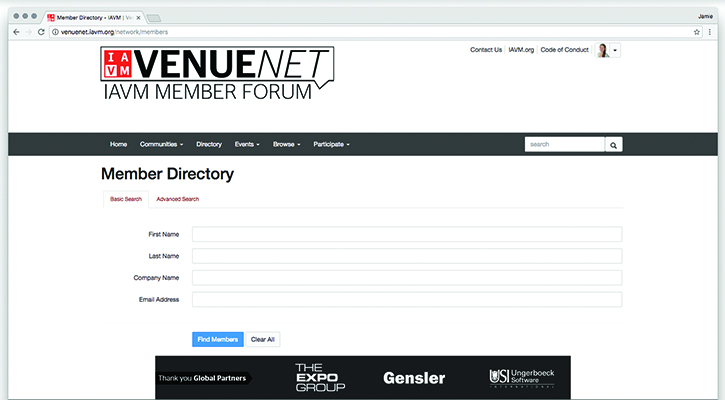Click the site search field
This screenshot has width=725, height=400.
565,145
